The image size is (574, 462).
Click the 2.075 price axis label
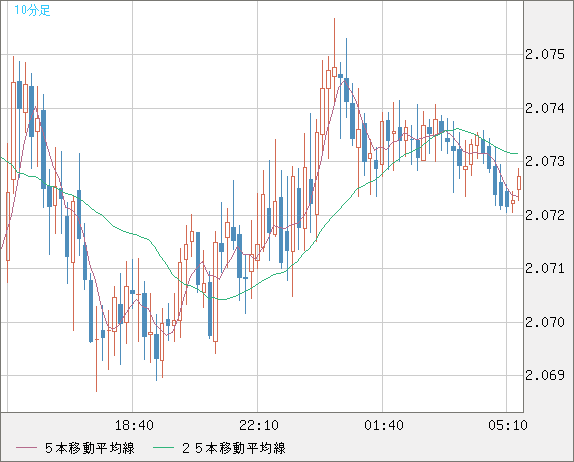(x=545, y=55)
